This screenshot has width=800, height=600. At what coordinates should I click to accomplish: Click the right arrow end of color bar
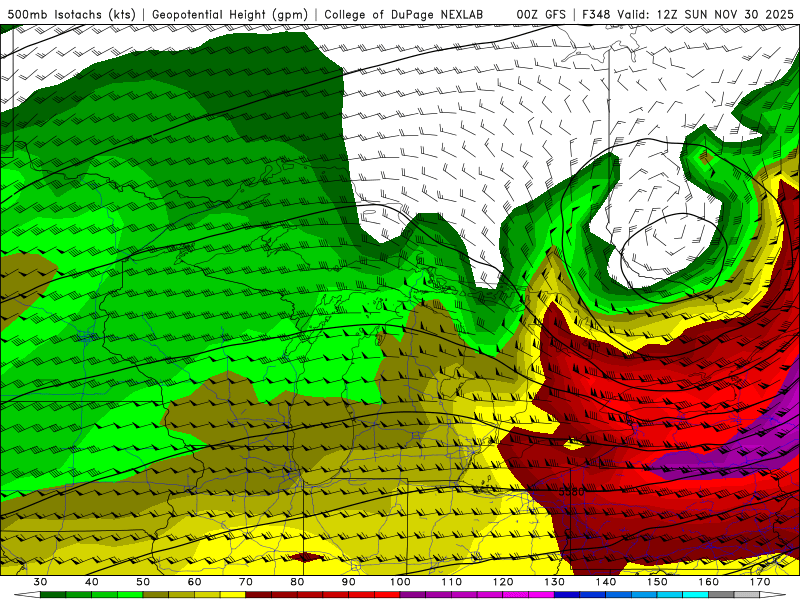tap(773, 595)
